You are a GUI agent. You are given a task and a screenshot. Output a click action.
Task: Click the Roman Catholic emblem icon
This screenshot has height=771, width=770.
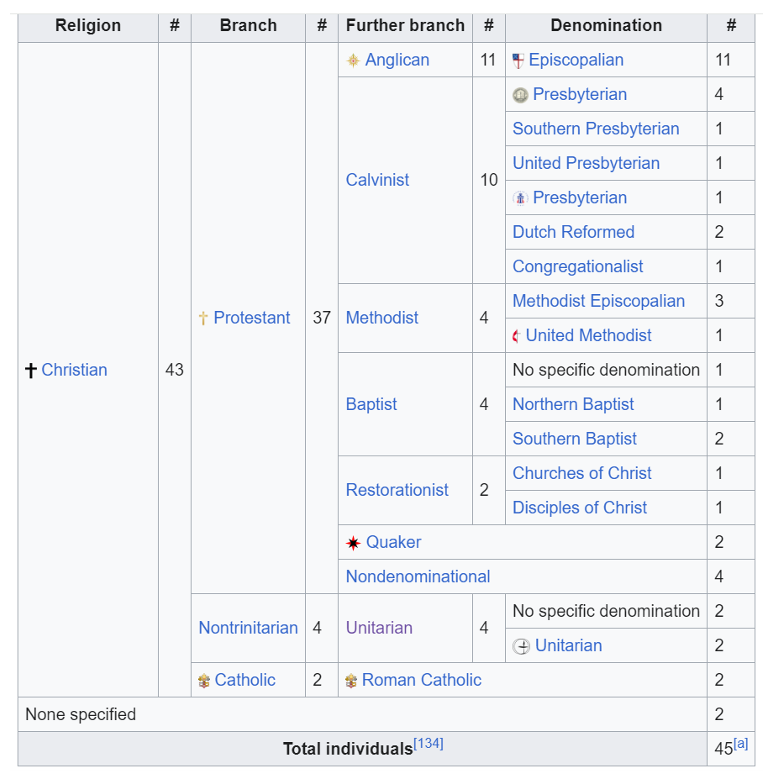click(351, 681)
